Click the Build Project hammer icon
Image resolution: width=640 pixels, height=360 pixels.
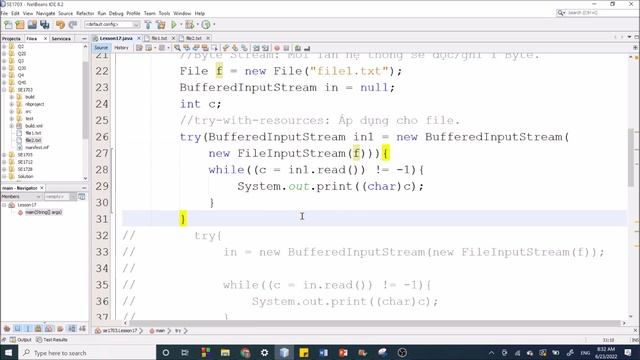pyautogui.click(x=148, y=25)
